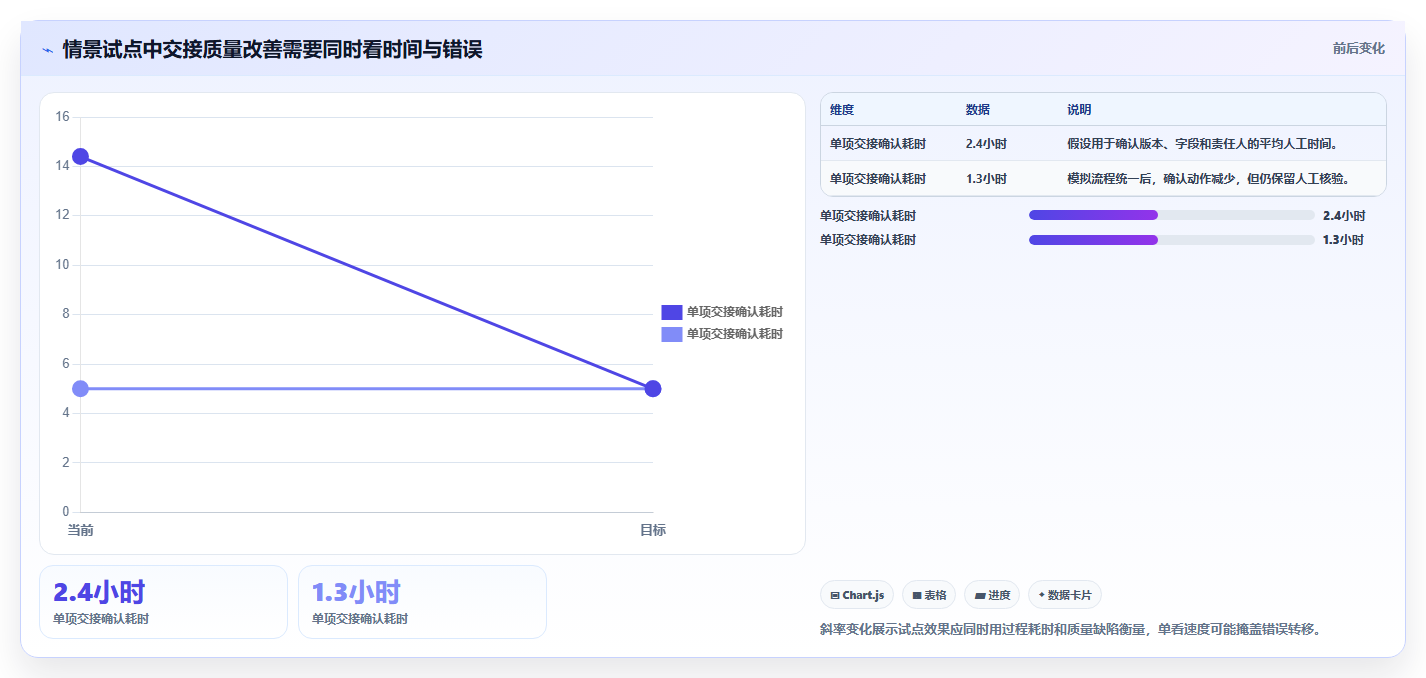The image size is (1426, 678).
Task: Click the 数据 table column header
Action: [x=978, y=110]
